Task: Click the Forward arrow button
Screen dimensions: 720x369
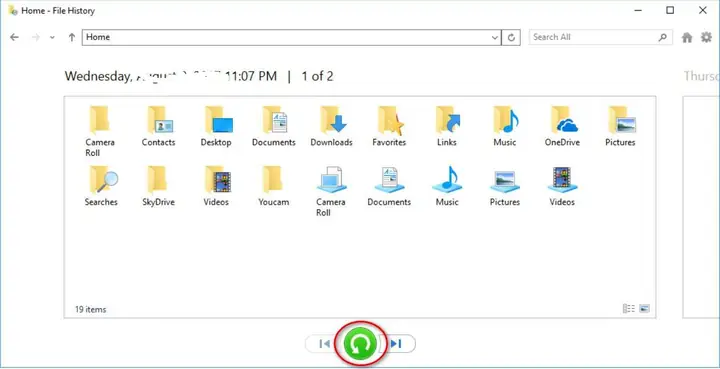Action: tap(35, 38)
